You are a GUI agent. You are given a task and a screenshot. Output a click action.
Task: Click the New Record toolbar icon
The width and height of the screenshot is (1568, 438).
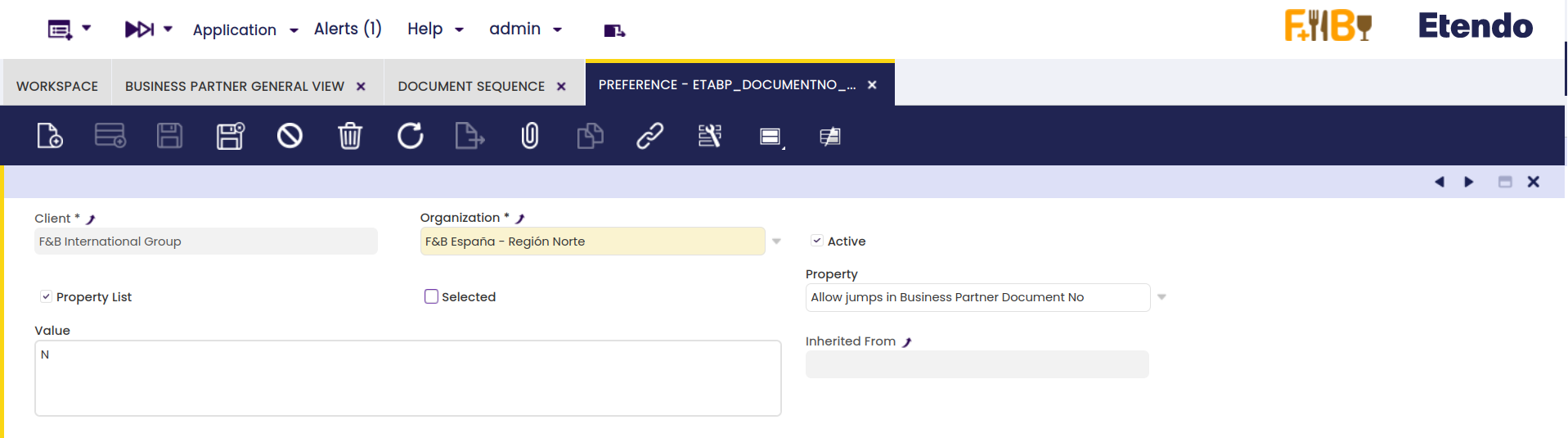pyautogui.click(x=50, y=136)
